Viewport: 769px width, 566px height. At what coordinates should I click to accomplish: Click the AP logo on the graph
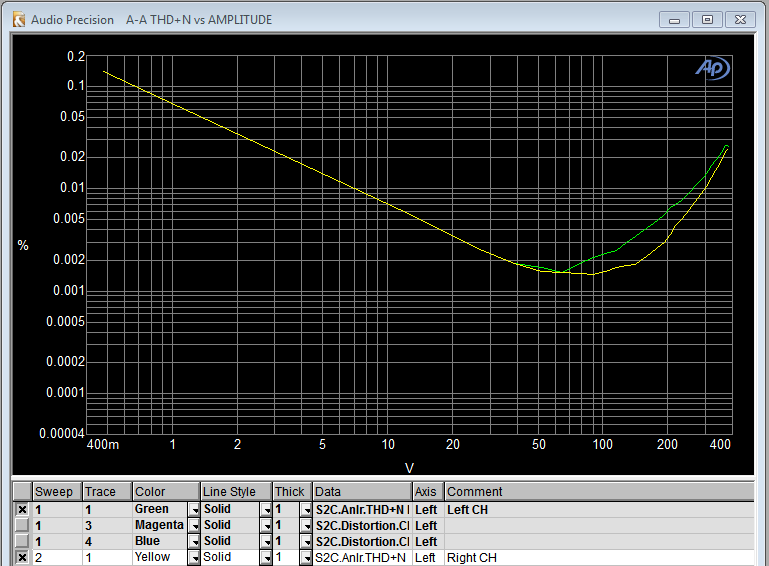pos(713,69)
